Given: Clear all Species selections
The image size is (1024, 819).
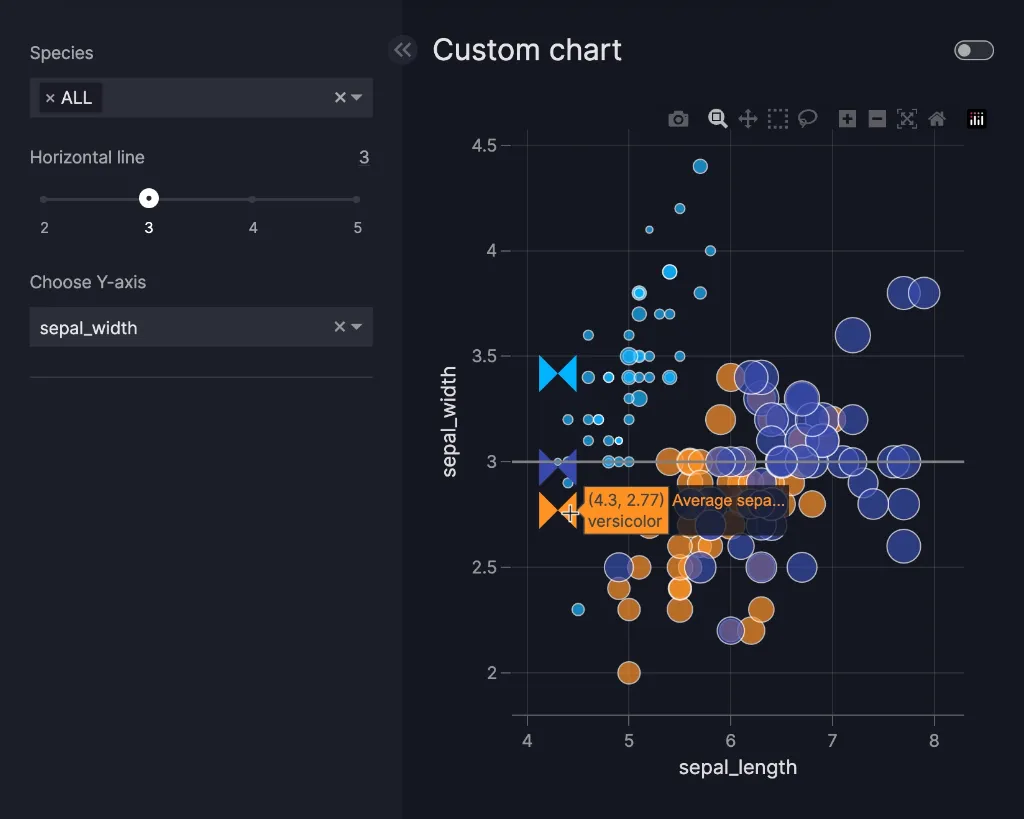Looking at the screenshot, I should [339, 98].
